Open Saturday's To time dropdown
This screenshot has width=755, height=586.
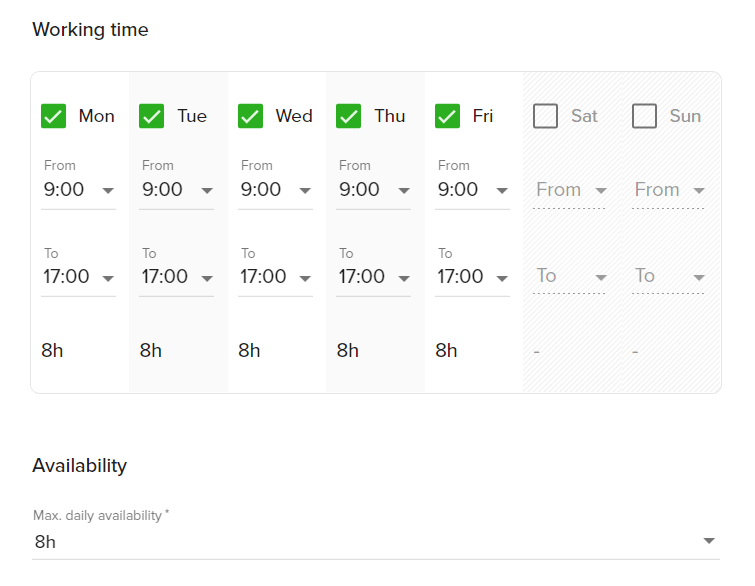(x=571, y=276)
